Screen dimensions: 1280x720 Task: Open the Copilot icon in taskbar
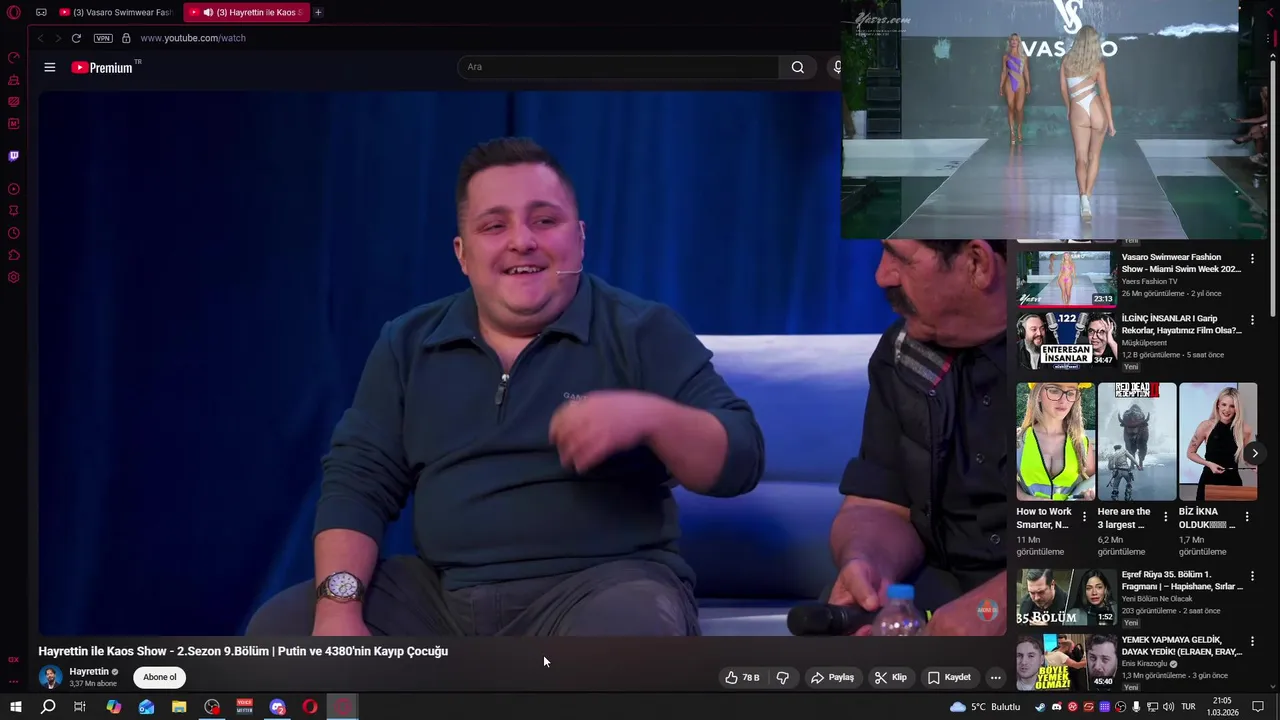point(114,707)
